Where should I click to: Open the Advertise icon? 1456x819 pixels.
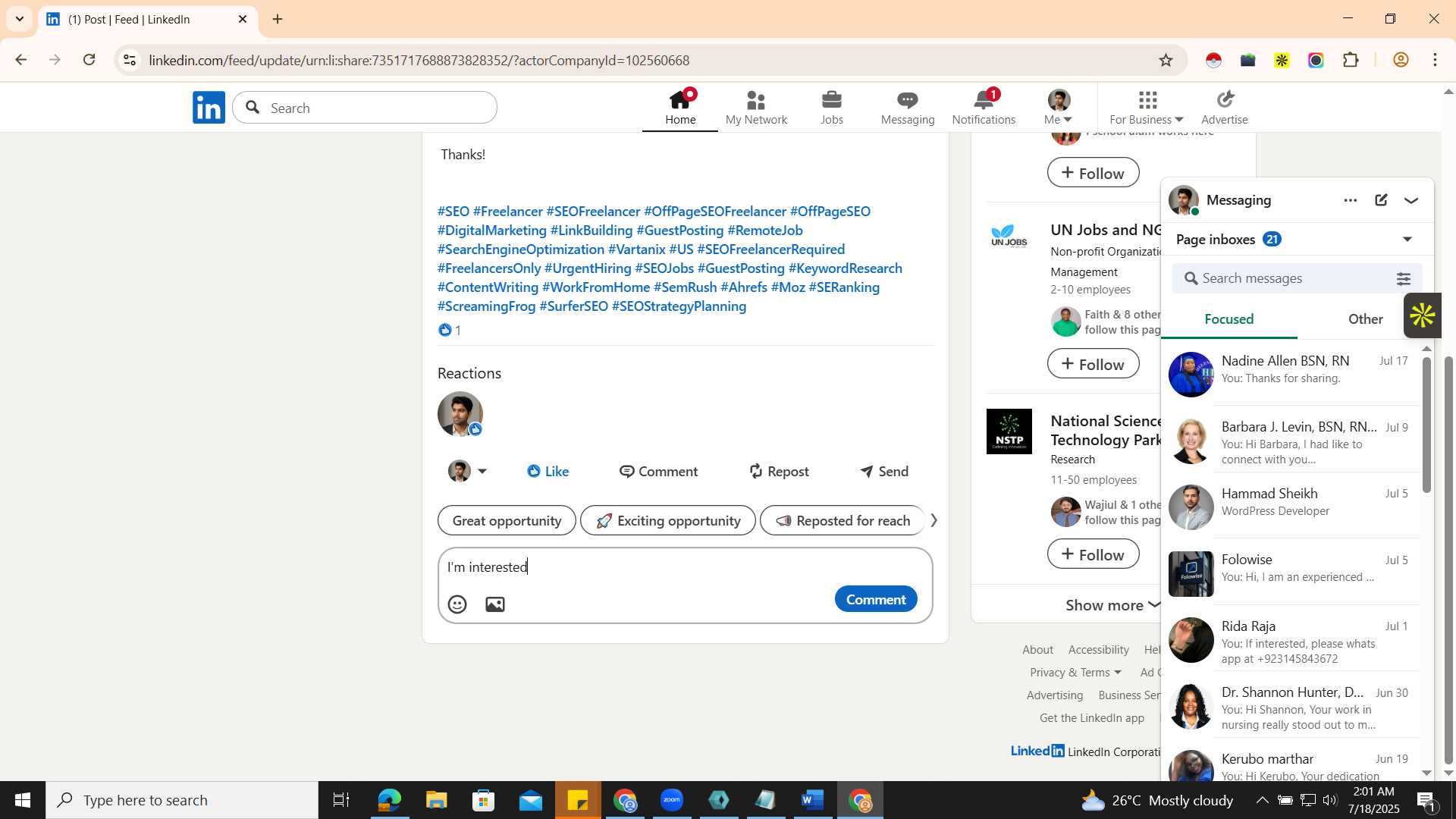point(1225,107)
